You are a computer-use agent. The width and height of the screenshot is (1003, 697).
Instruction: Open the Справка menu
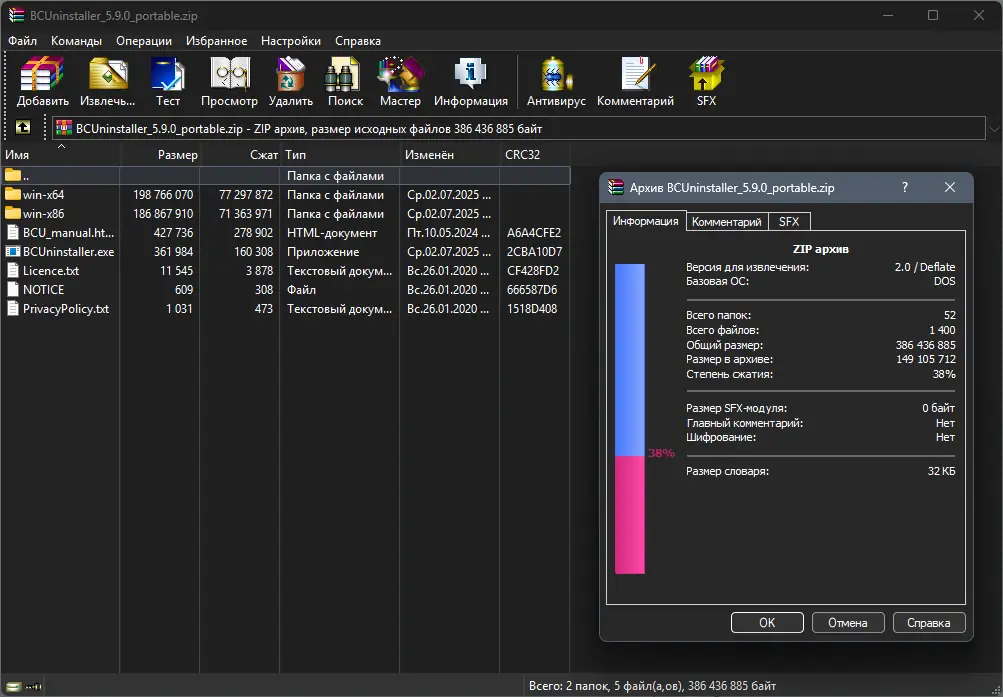pos(358,40)
